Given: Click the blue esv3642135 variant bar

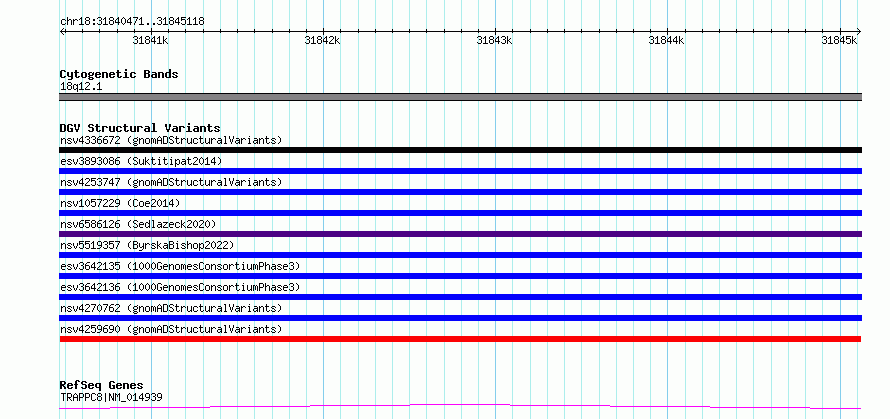Looking at the screenshot, I should pyautogui.click(x=460, y=276).
